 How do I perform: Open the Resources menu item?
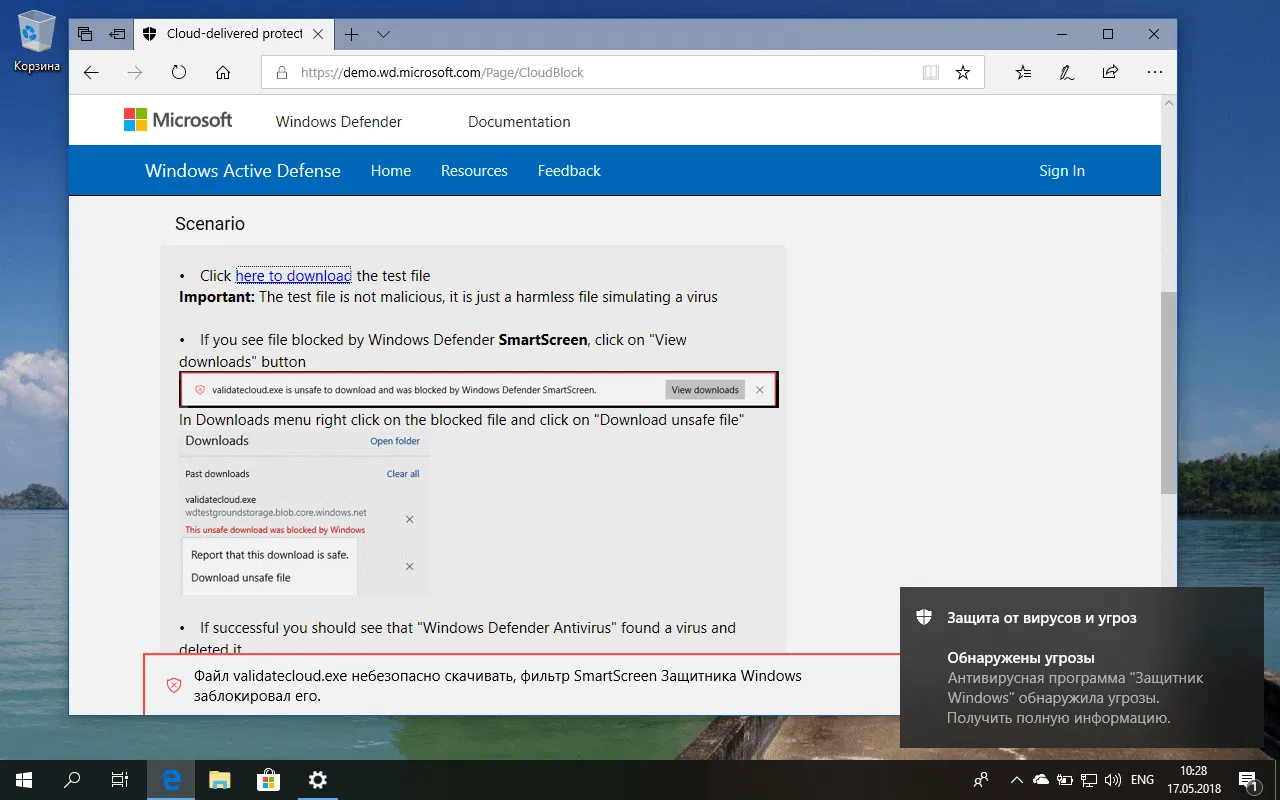point(474,171)
